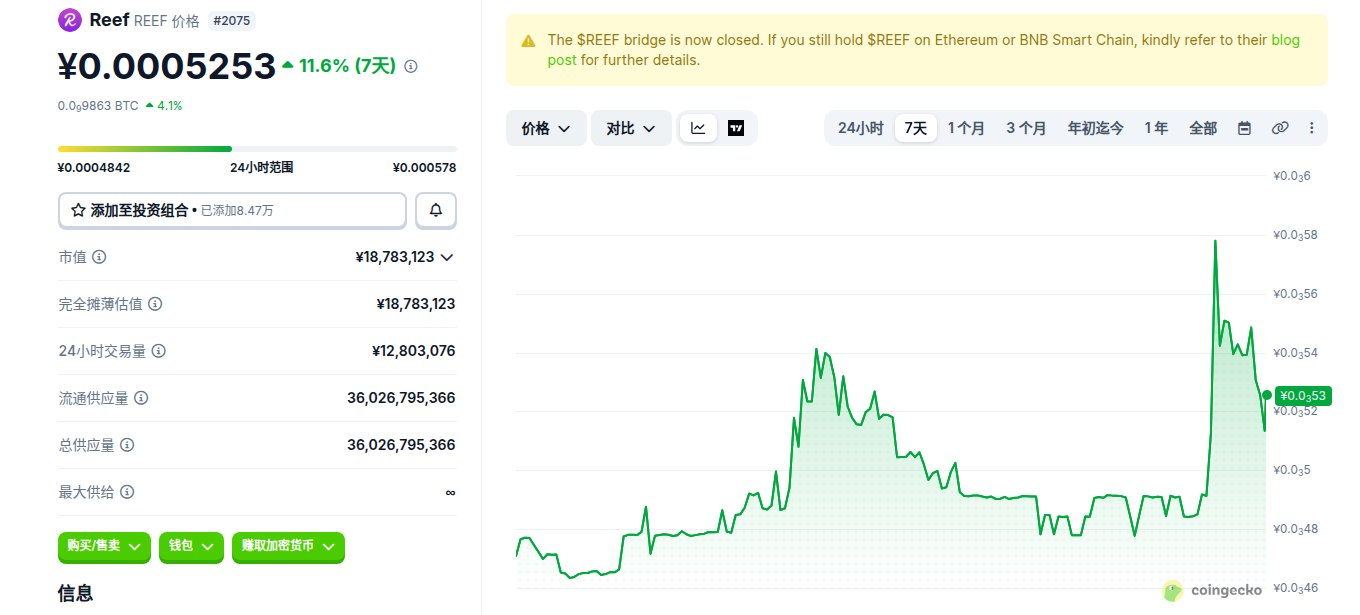Switch to the TradingView chart icon
Image resolution: width=1360 pixels, height=615 pixels.
point(736,128)
